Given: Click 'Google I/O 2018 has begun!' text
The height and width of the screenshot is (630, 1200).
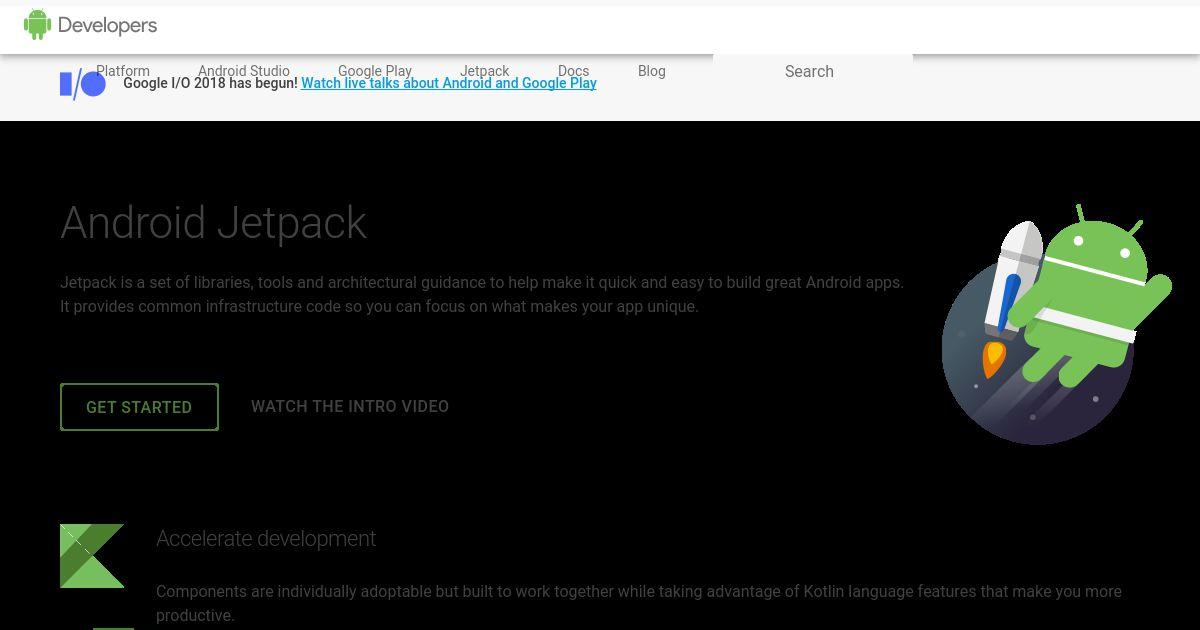Looking at the screenshot, I should (x=210, y=83).
